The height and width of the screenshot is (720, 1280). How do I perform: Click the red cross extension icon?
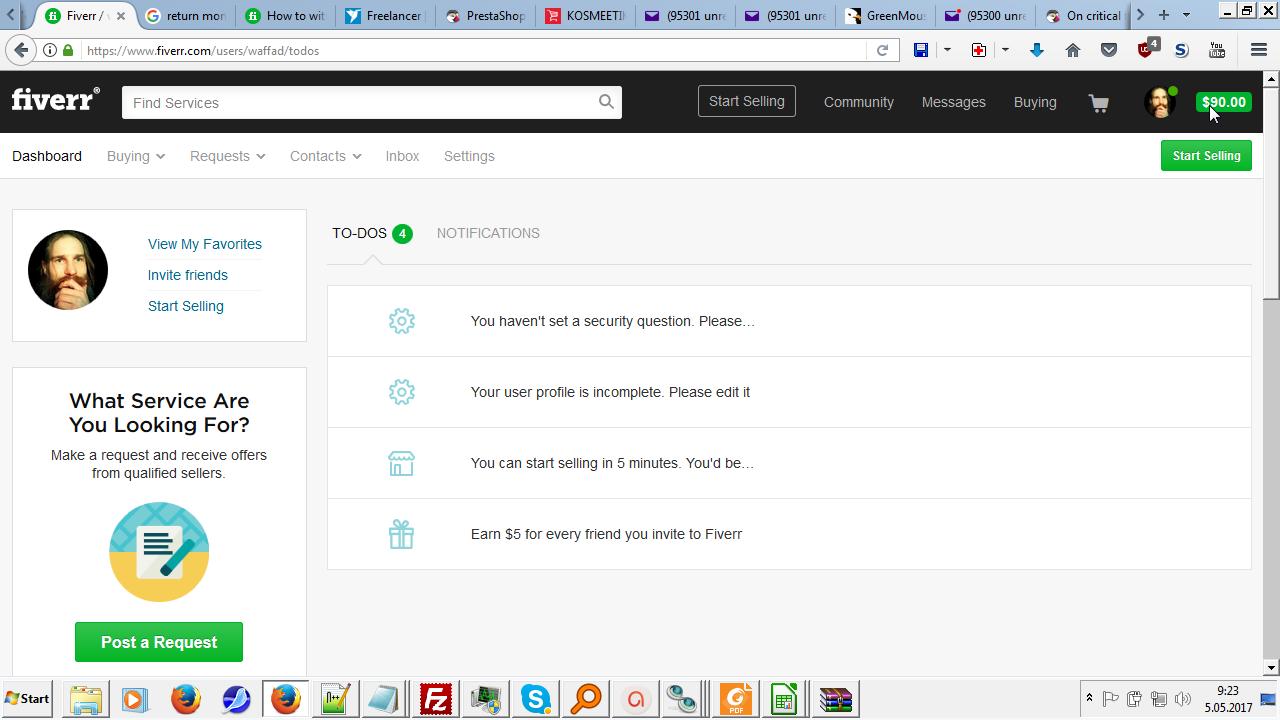(x=979, y=50)
